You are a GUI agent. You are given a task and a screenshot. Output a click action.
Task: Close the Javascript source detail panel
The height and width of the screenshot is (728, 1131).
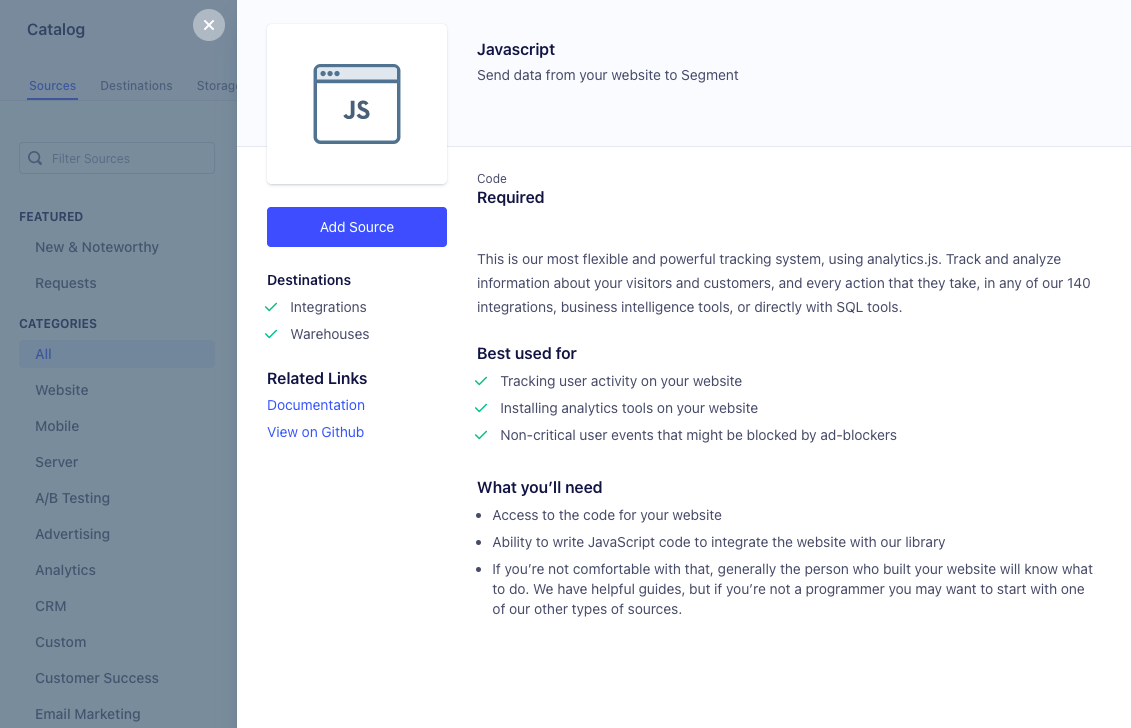click(208, 25)
